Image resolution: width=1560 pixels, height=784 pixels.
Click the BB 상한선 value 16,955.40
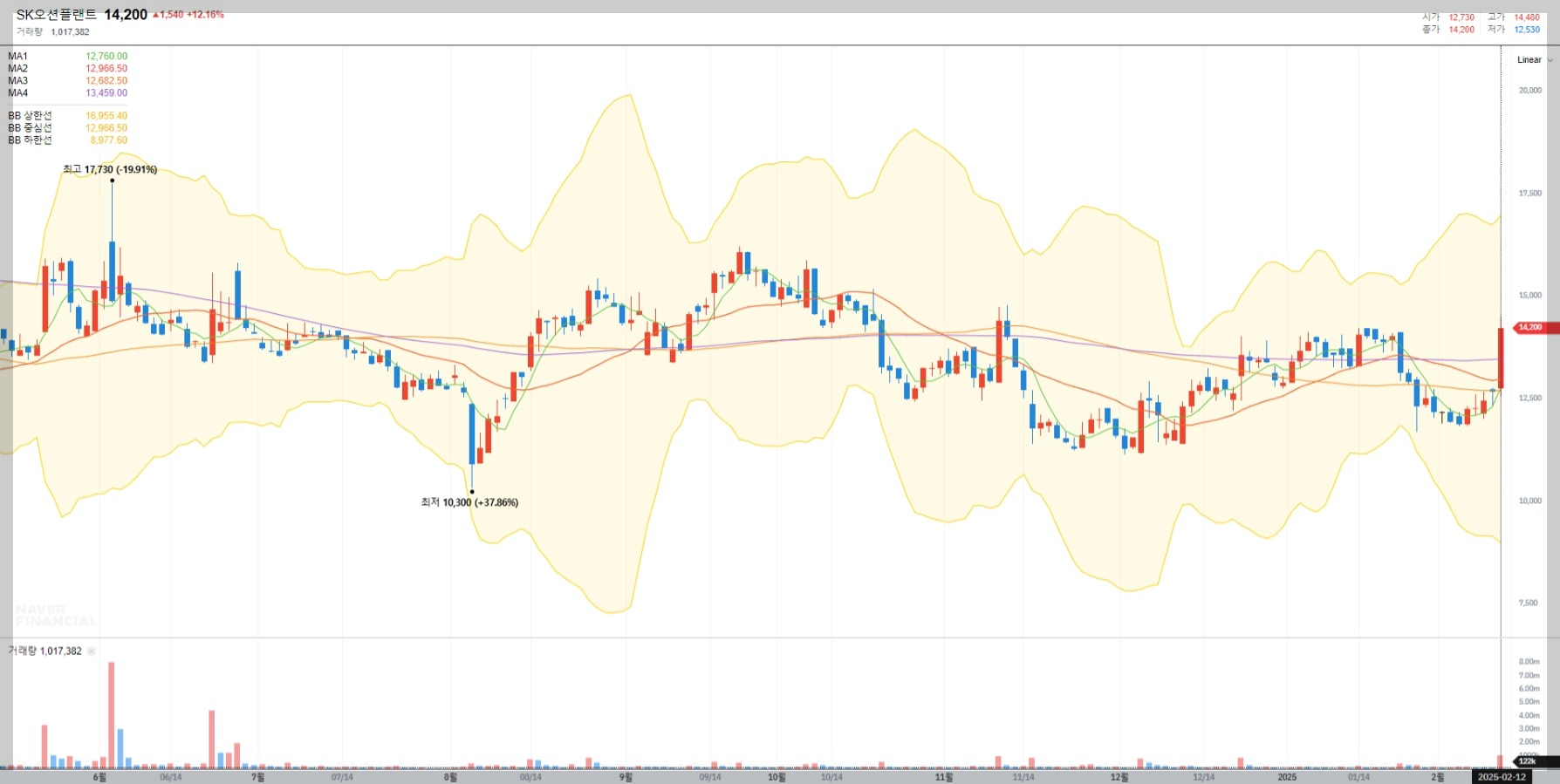tap(106, 116)
